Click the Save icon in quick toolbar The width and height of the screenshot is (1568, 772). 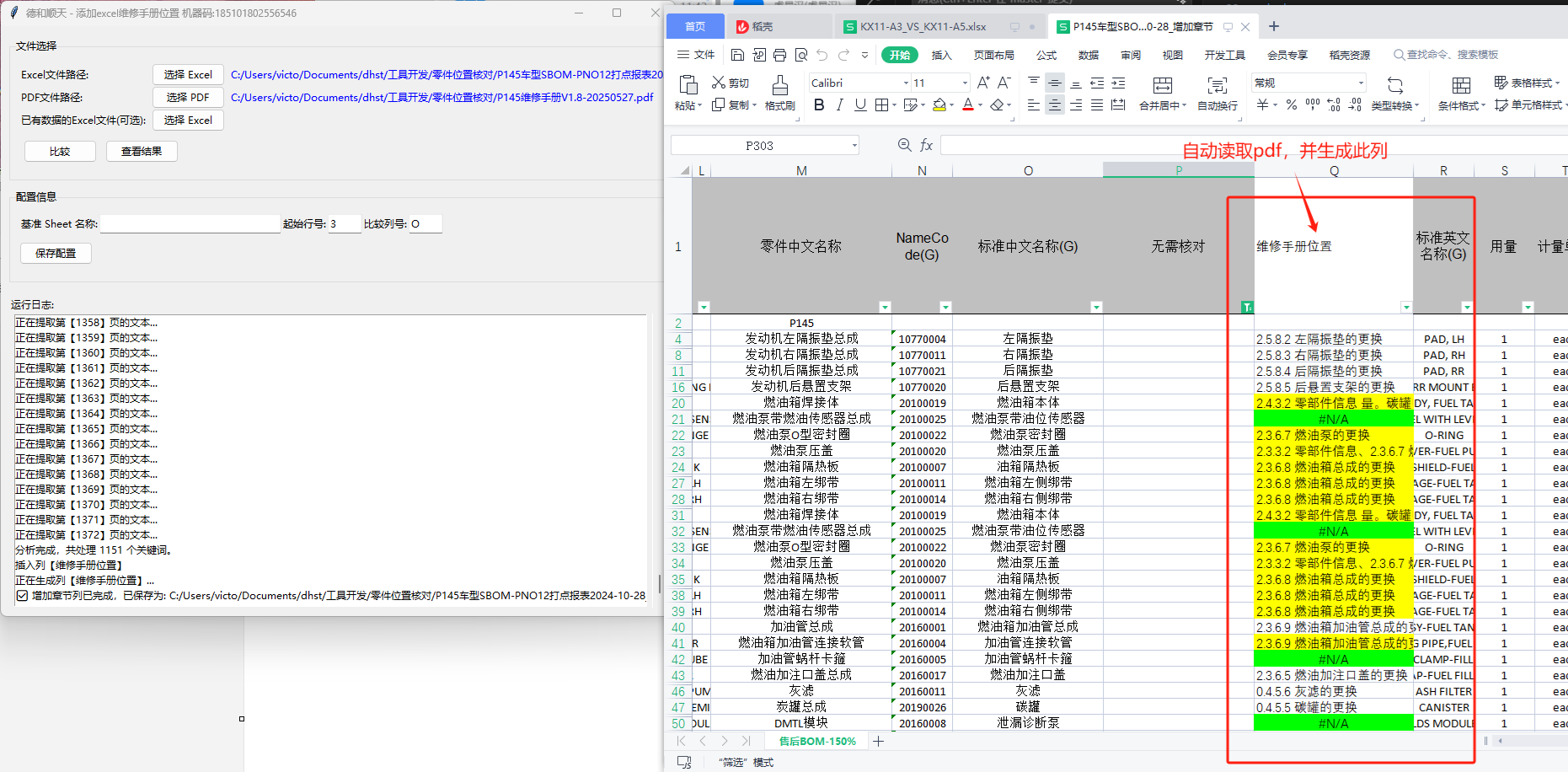tap(737, 55)
